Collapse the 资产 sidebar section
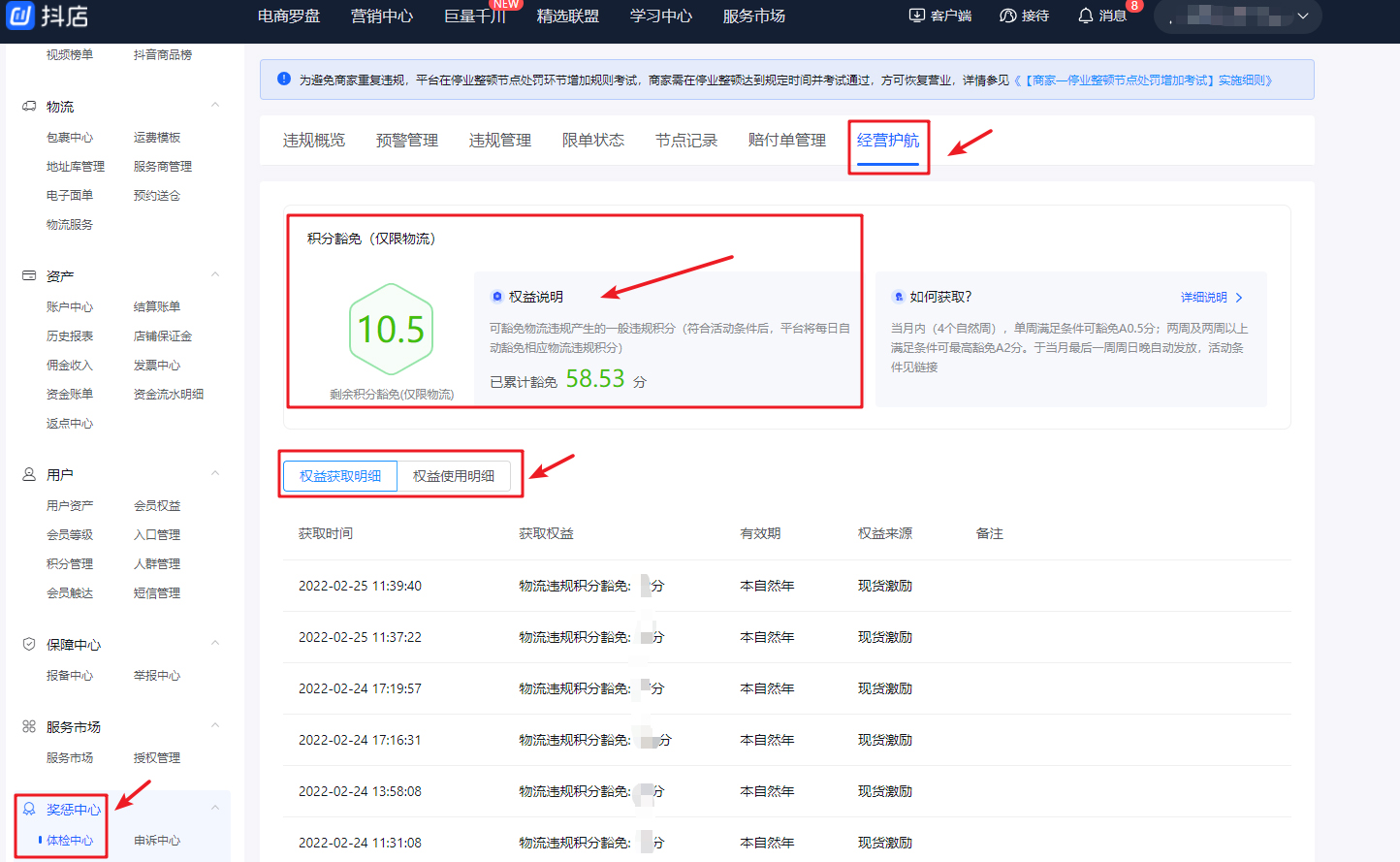Image resolution: width=1400 pixels, height=862 pixels. [215, 274]
